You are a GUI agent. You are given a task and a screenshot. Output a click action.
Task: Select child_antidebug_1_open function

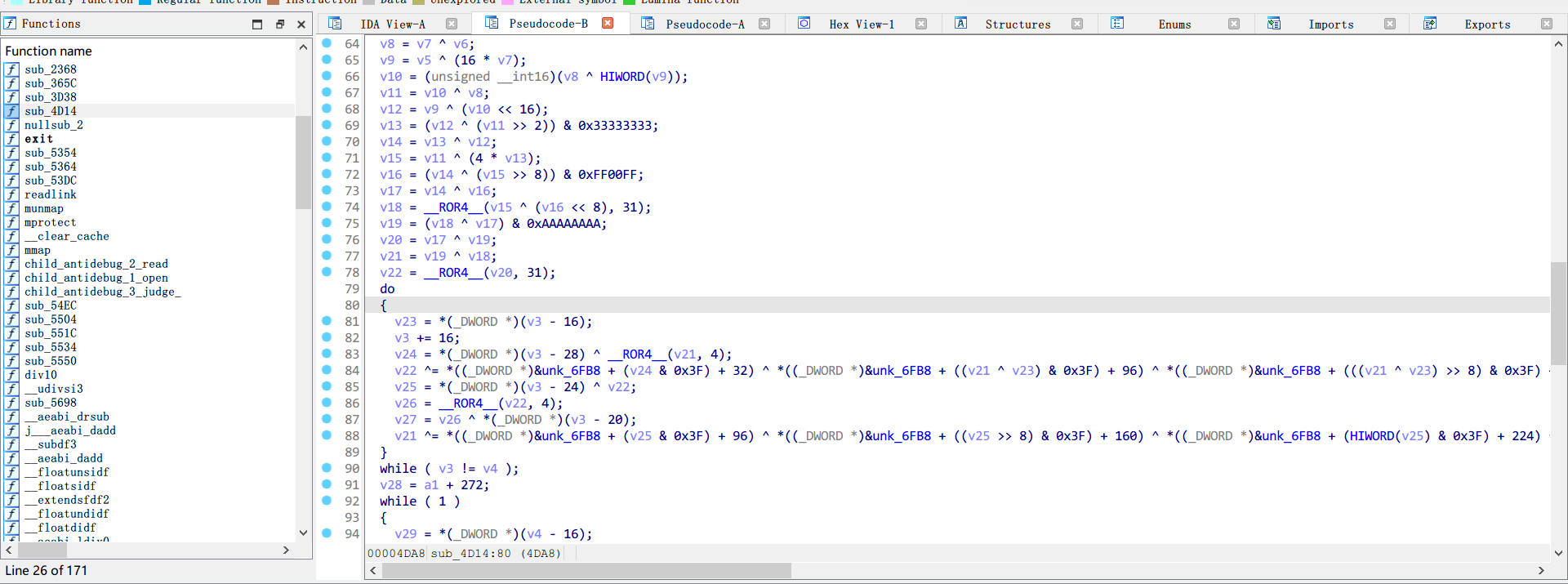pyautogui.click(x=96, y=278)
